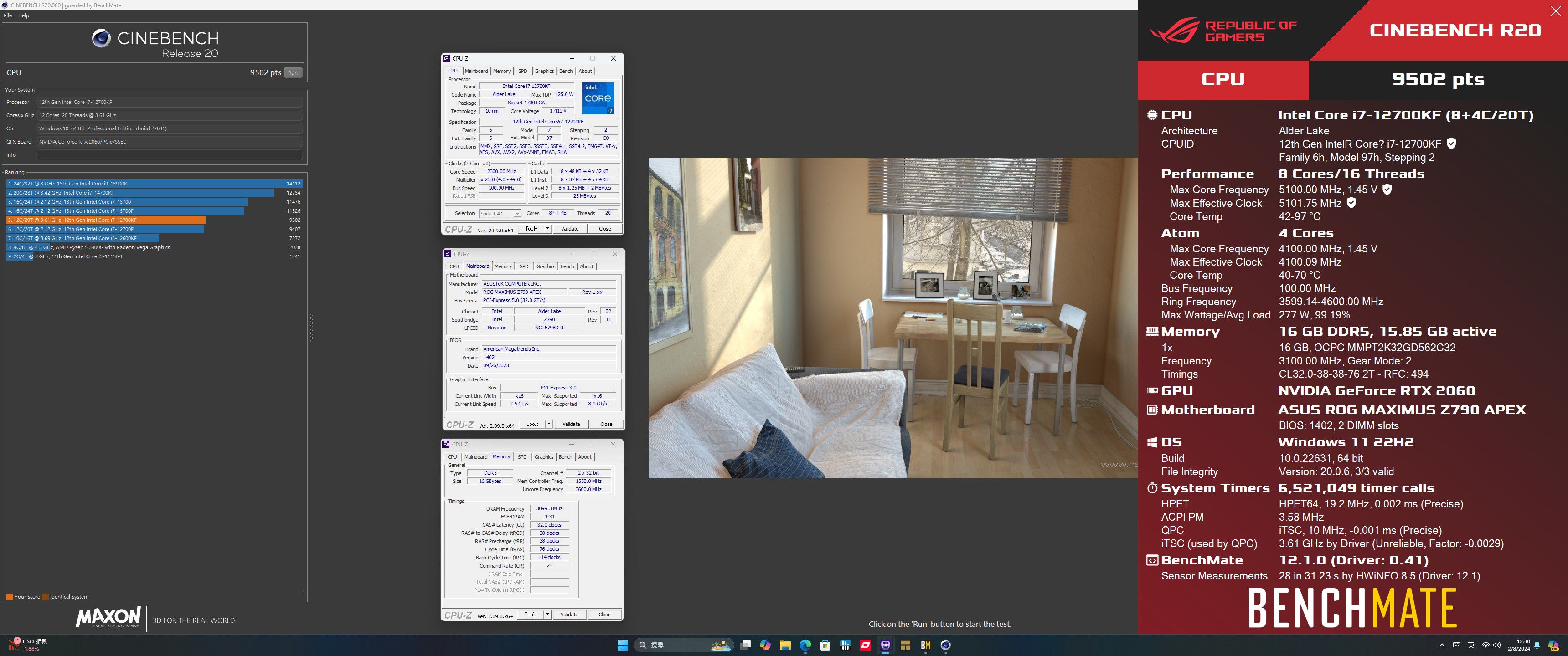Open the Tools dropdown arrow in CPU tab window
The image size is (1568, 656).
547,229
